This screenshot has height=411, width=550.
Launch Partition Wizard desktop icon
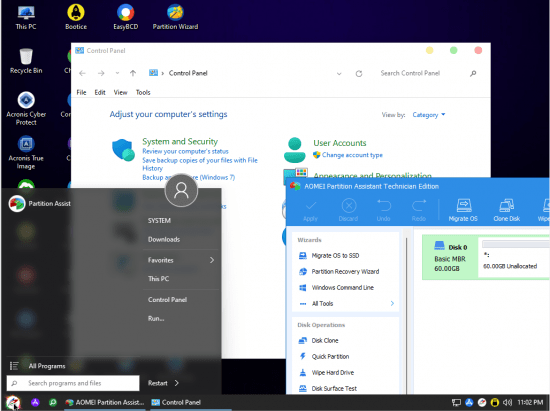[x=175, y=17]
